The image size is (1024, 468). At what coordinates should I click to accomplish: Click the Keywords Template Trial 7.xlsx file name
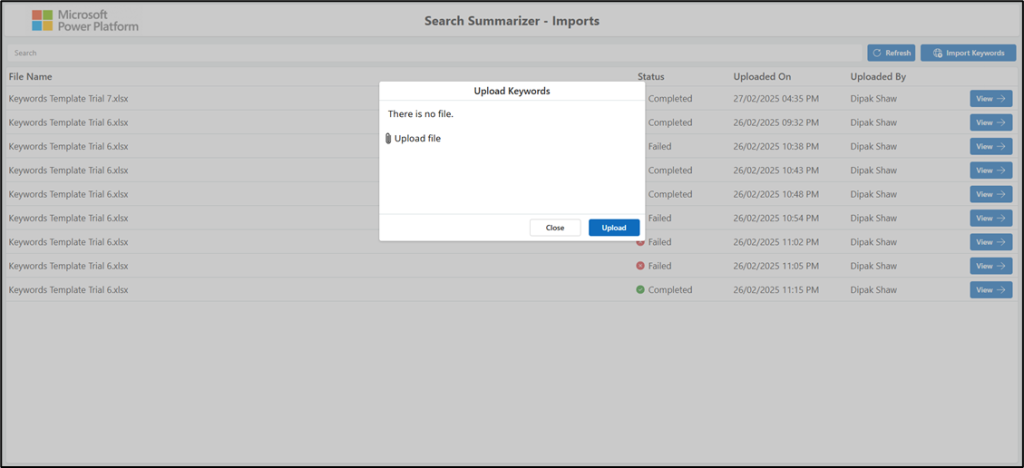pos(68,98)
